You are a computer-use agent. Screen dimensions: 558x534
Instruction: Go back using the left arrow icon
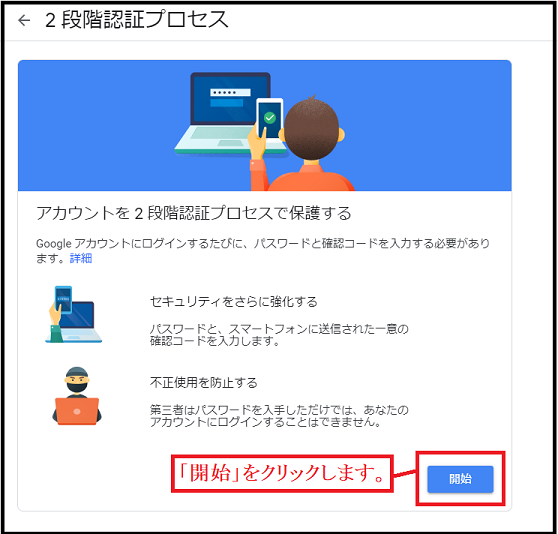click(24, 20)
